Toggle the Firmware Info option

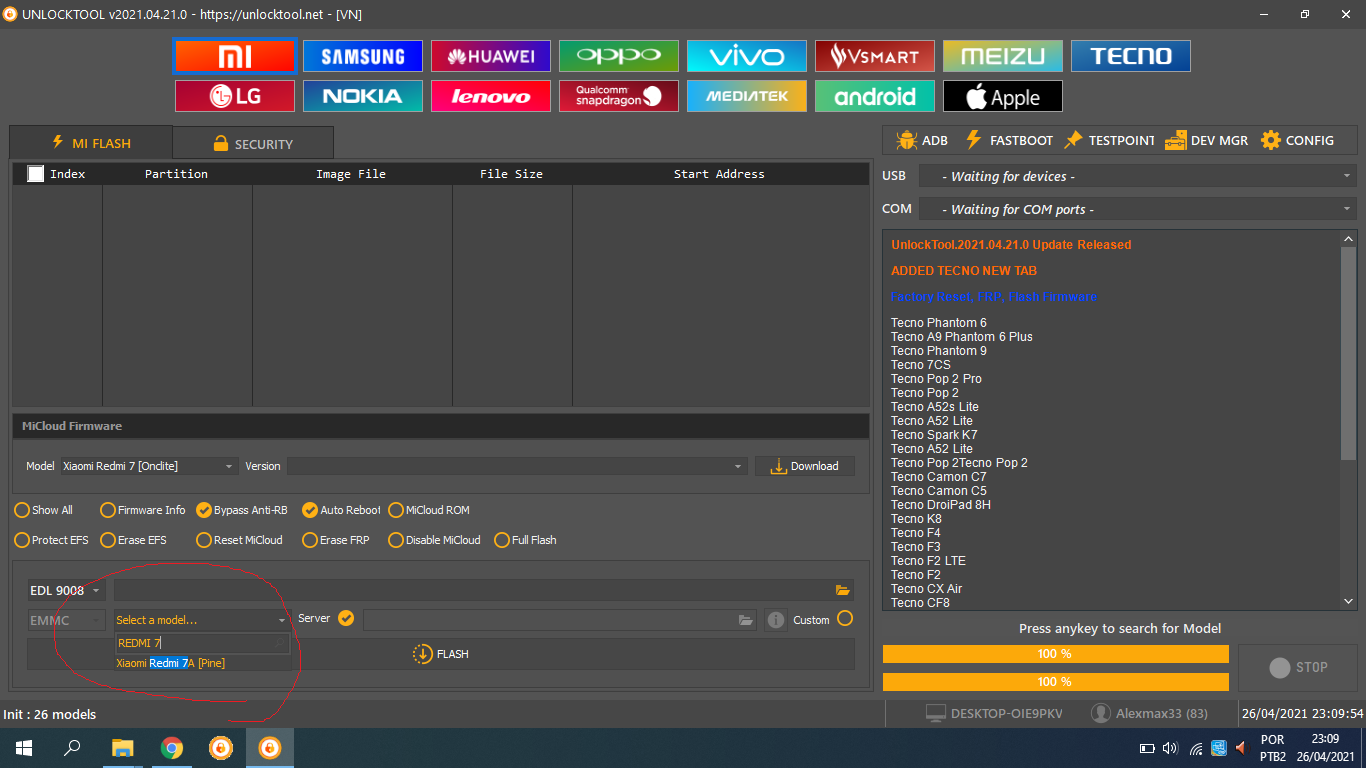[x=143, y=510]
